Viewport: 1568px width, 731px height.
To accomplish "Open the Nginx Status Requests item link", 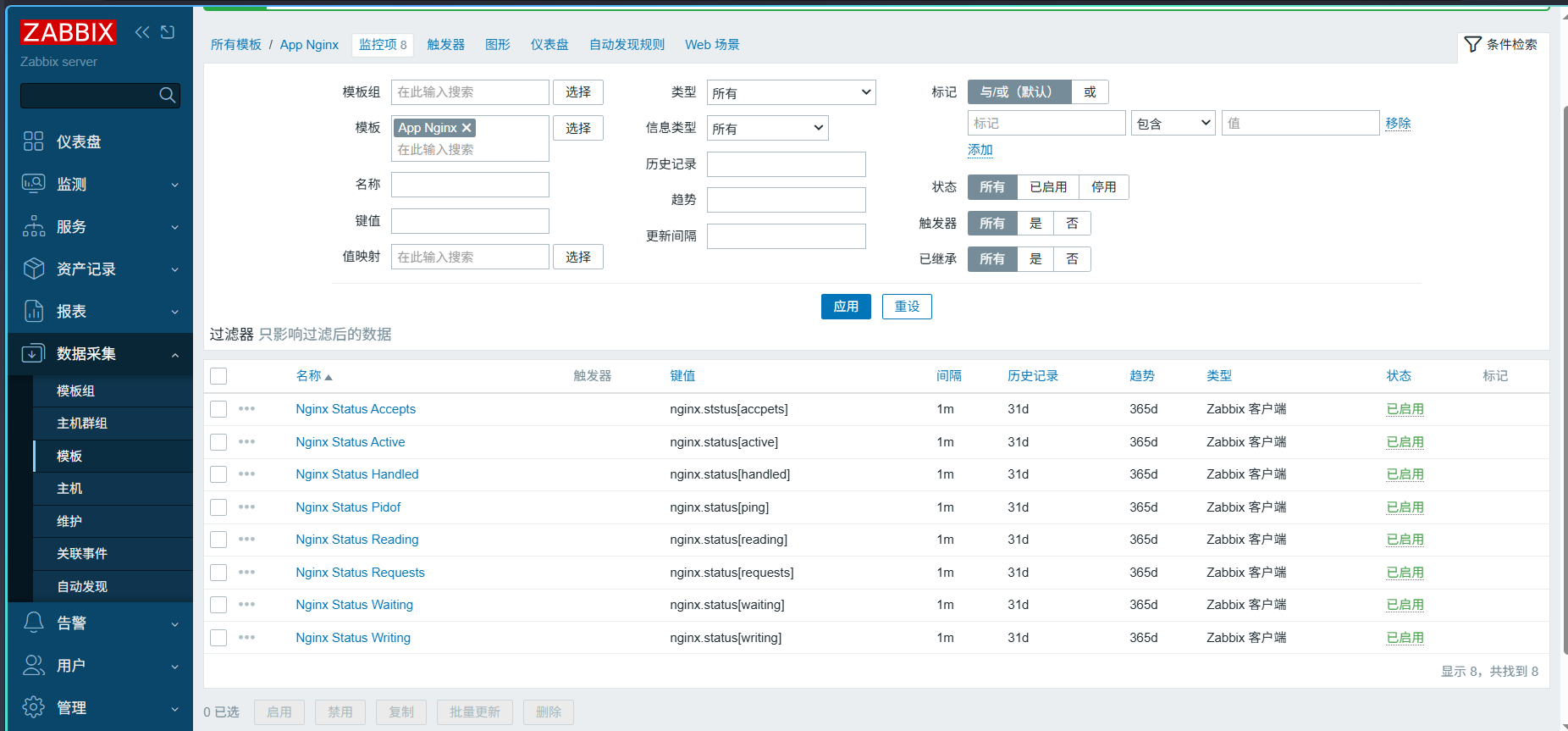I will tap(360, 573).
